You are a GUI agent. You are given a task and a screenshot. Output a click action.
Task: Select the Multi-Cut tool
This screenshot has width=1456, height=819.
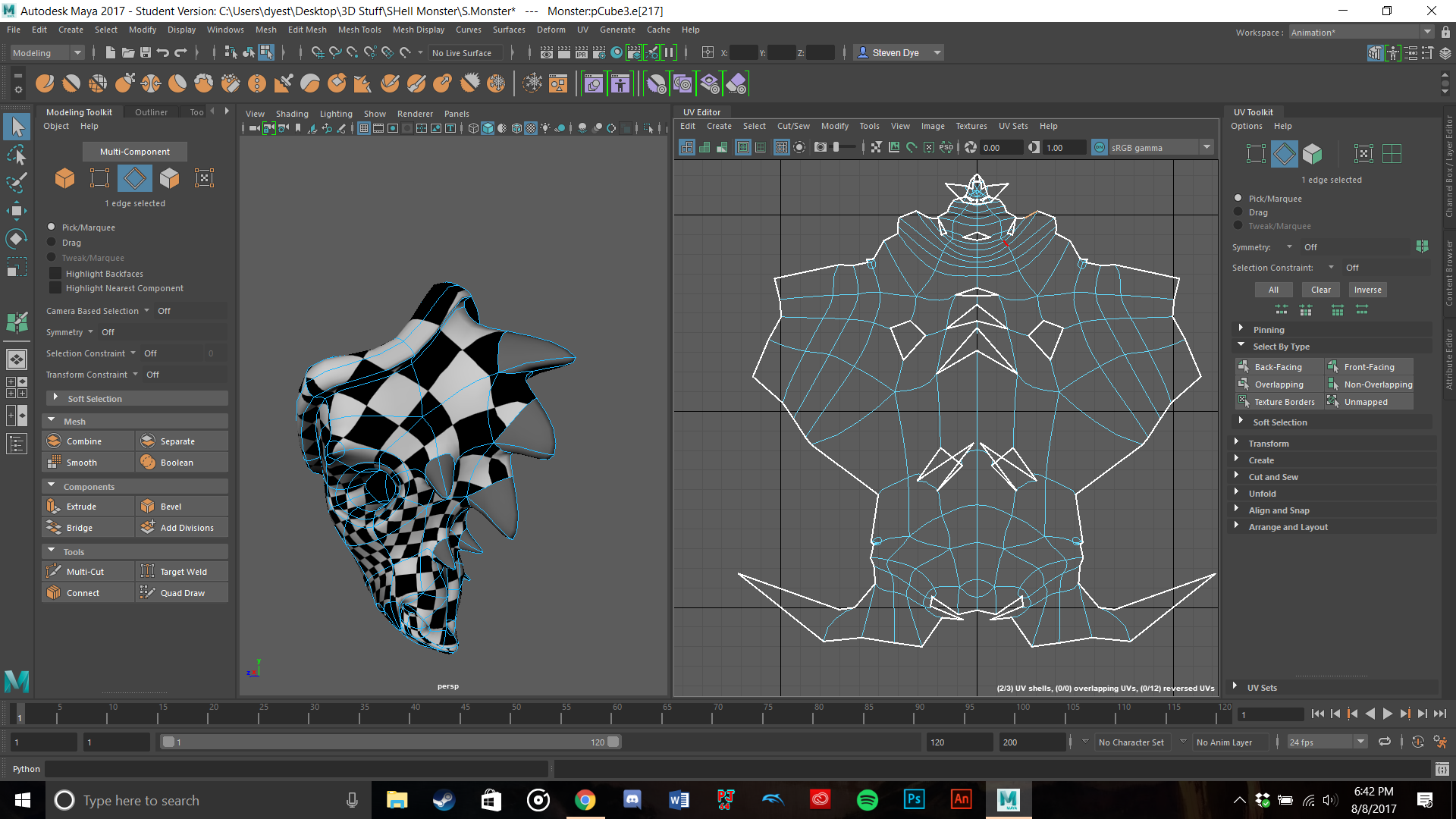coord(88,572)
